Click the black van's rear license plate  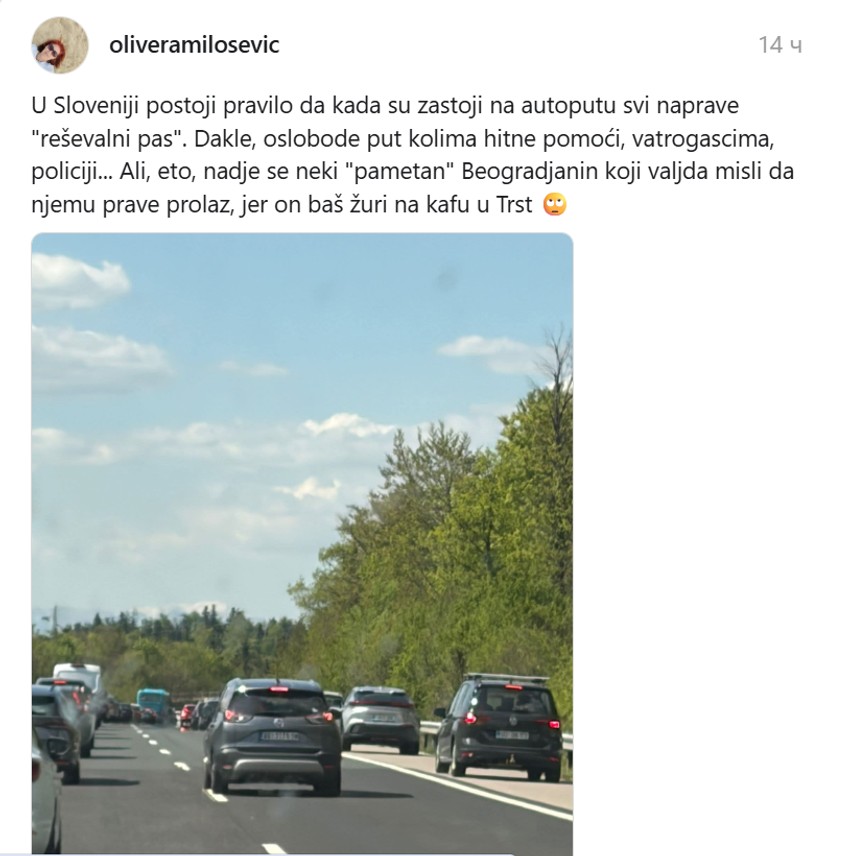[x=512, y=735]
